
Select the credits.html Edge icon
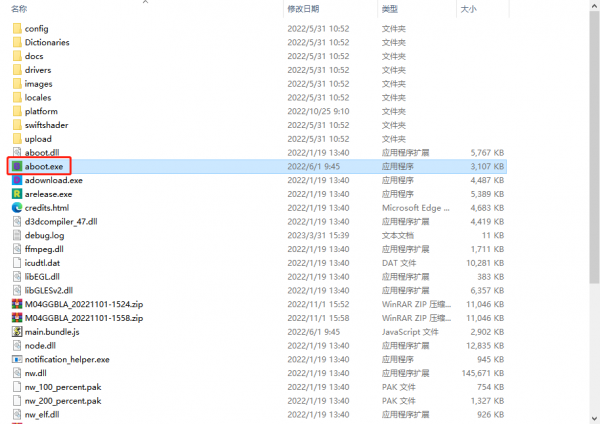(16, 208)
